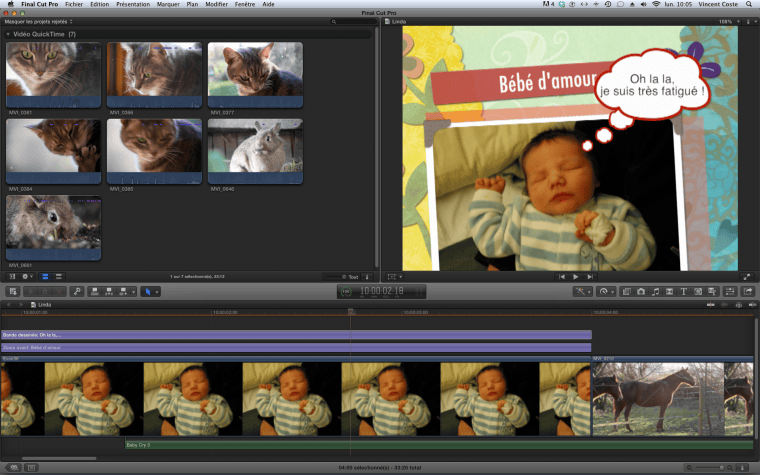Select the rabbit clip MVI_0640 thumbnail
The height and width of the screenshot is (475, 760).
coord(254,146)
